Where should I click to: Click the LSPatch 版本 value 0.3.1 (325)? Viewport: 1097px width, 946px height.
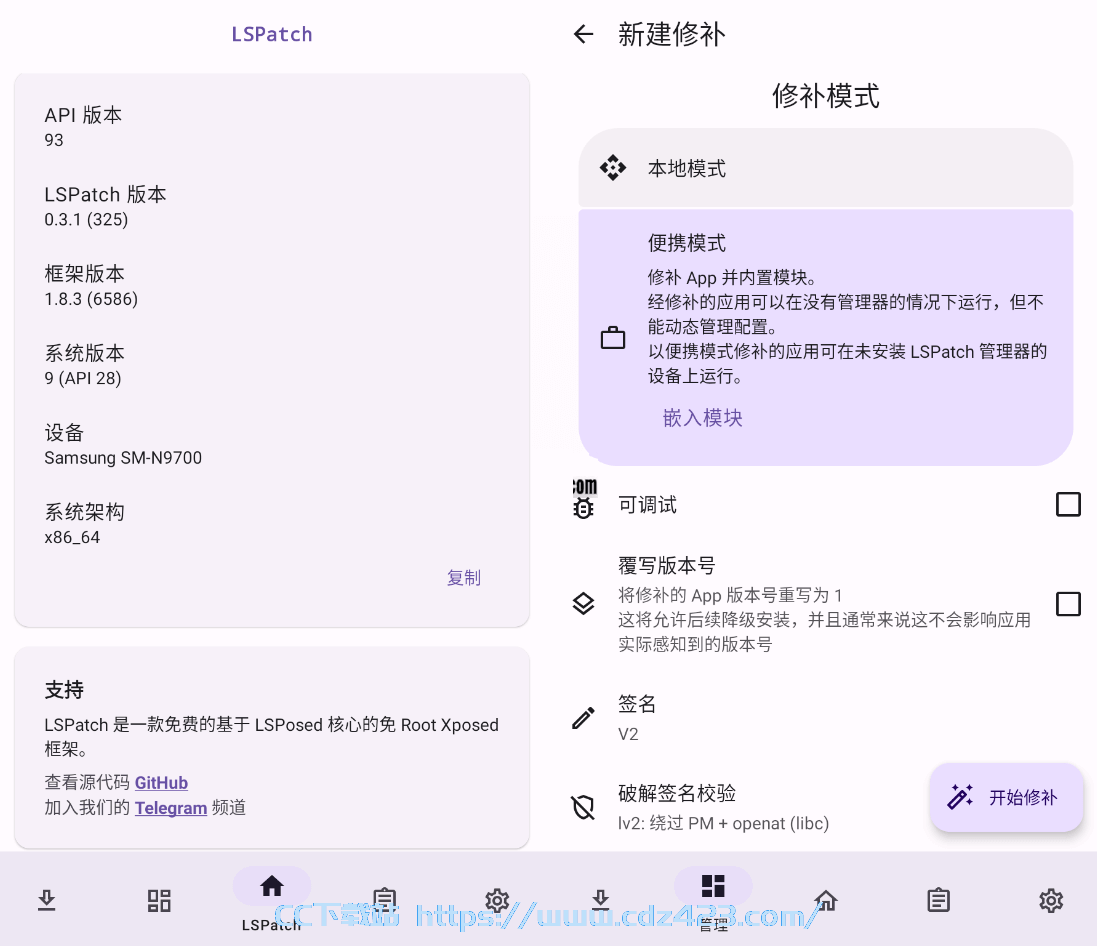pos(86,219)
